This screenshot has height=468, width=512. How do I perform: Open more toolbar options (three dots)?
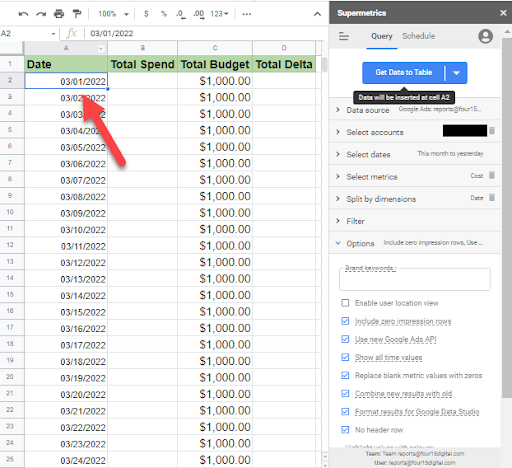pyautogui.click(x=247, y=14)
